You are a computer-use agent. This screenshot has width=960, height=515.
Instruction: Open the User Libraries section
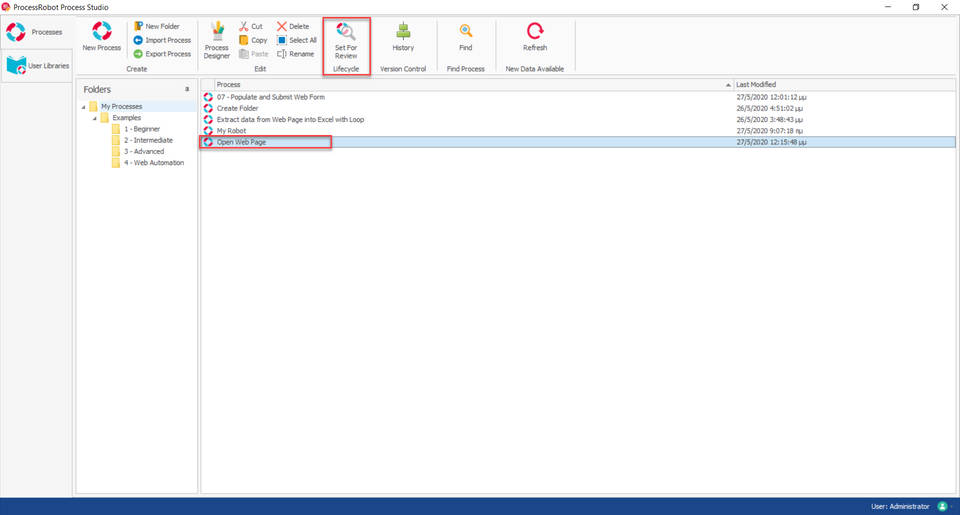click(37, 65)
